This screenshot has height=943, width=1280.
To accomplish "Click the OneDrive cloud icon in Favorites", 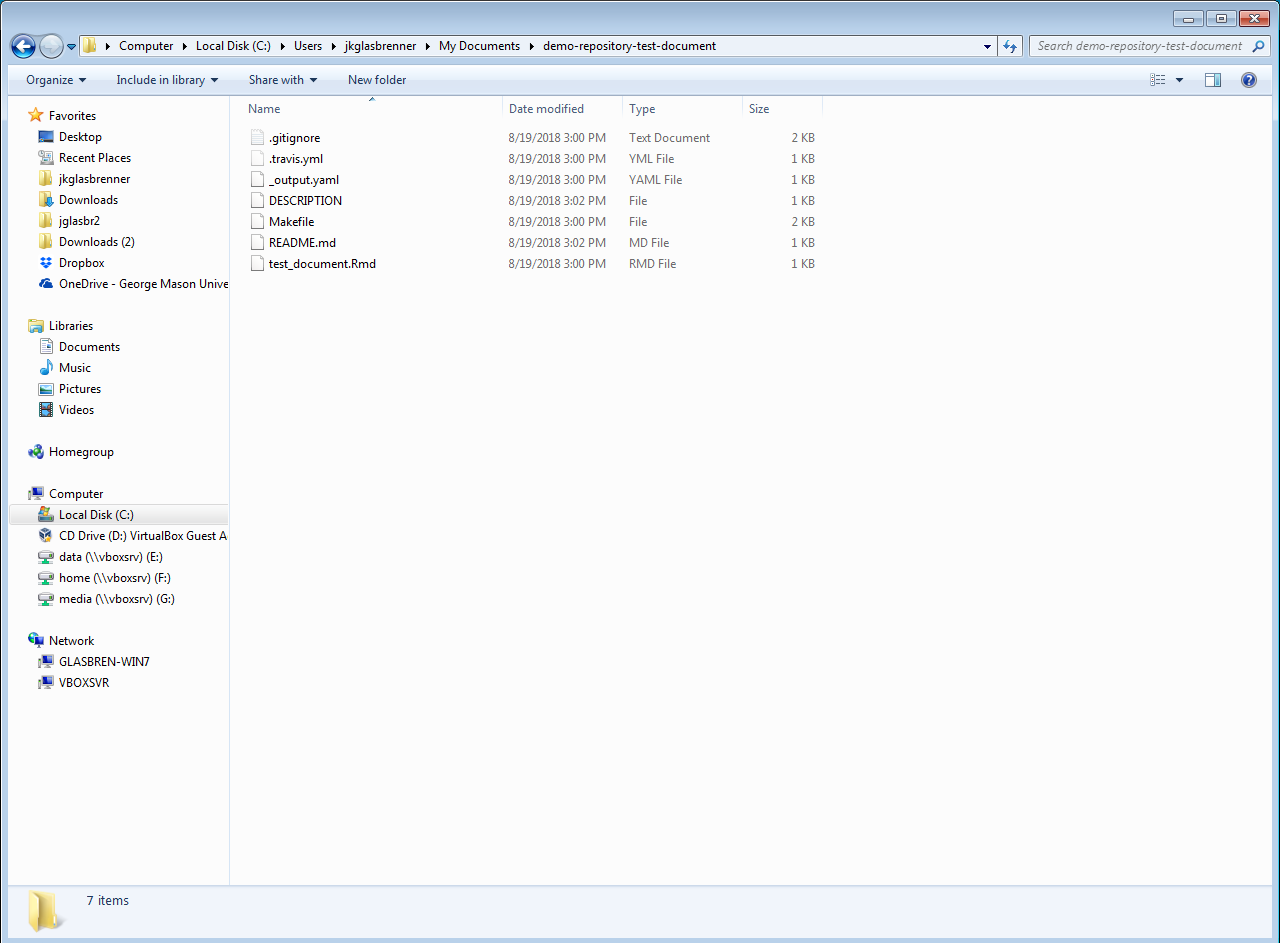I will (x=46, y=284).
